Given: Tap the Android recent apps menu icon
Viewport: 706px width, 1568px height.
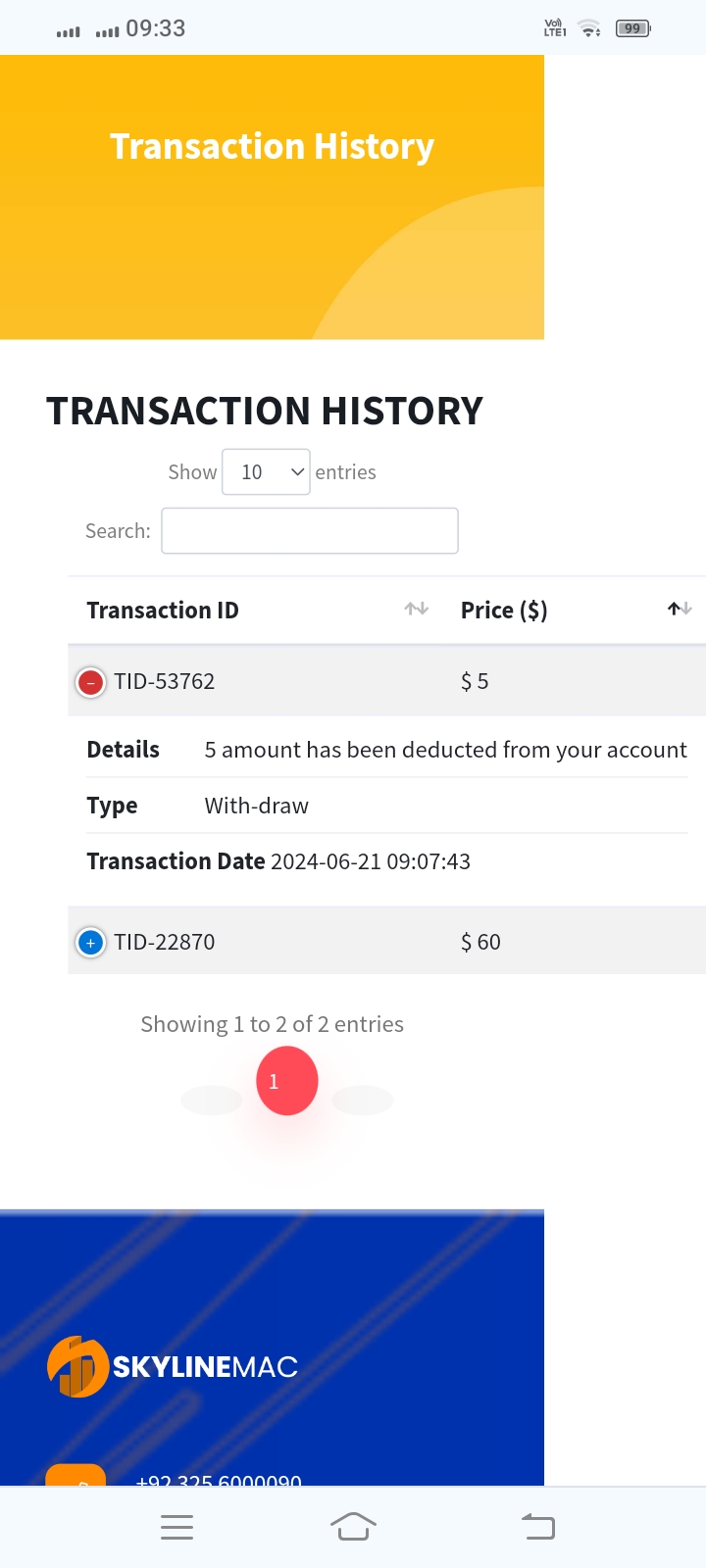Looking at the screenshot, I should click(x=176, y=1527).
